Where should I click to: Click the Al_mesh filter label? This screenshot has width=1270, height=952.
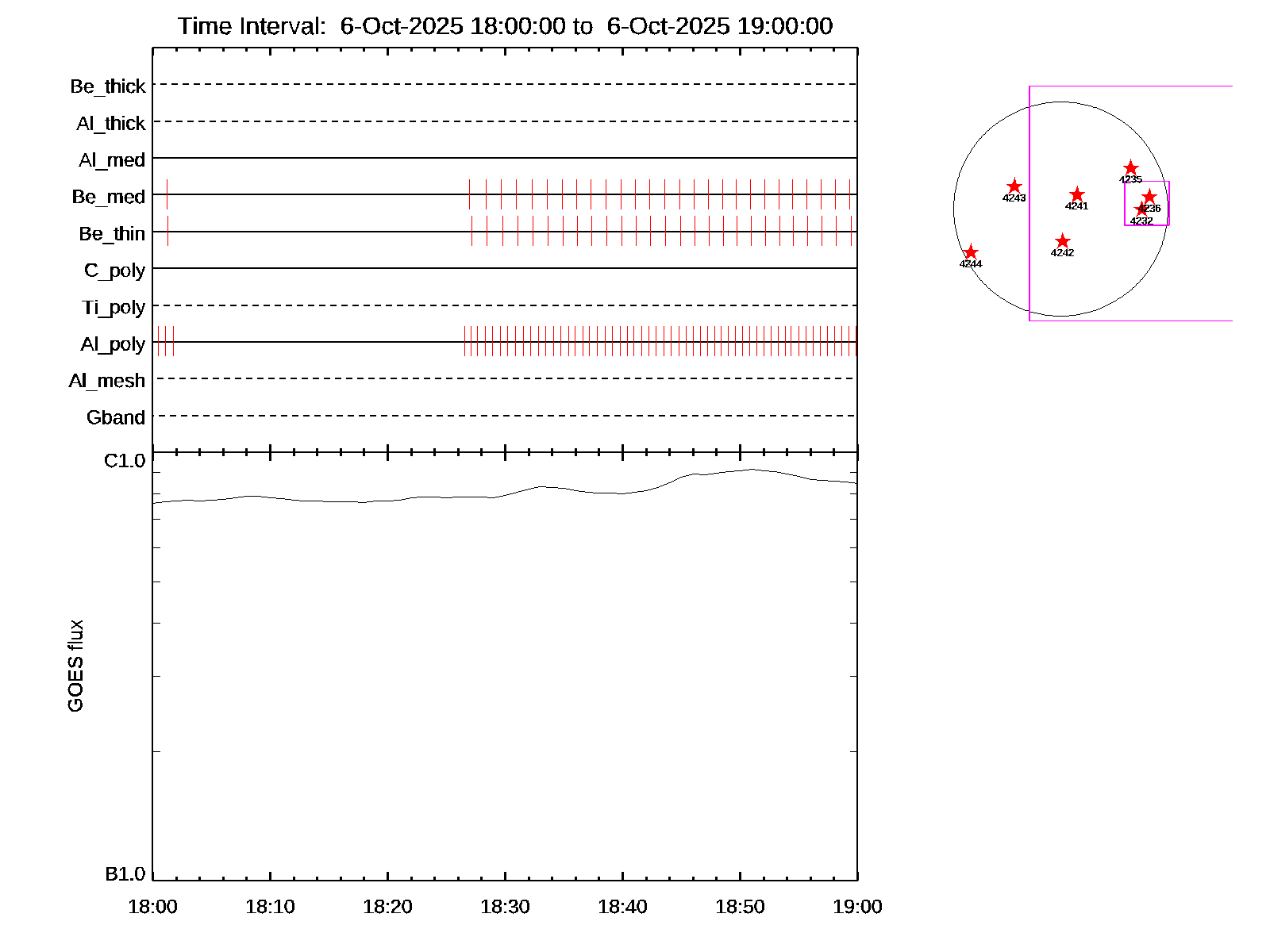coord(107,381)
